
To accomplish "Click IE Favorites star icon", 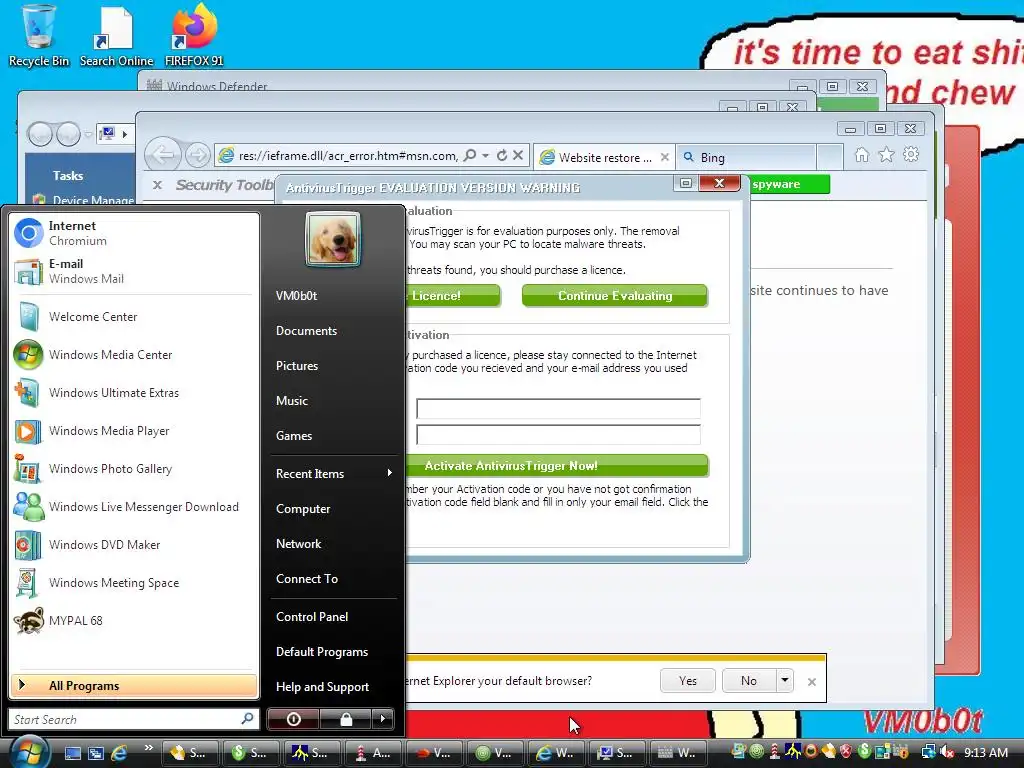I will pyautogui.click(x=886, y=155).
